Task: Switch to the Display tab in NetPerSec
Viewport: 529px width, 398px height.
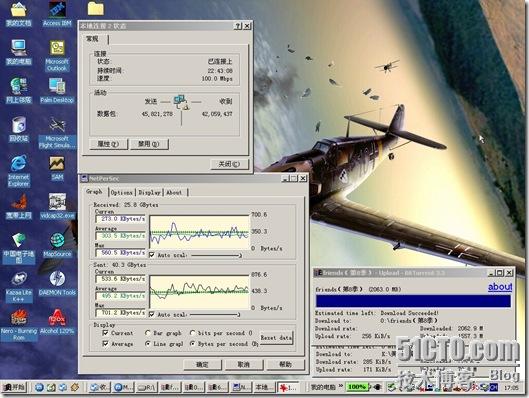Action: 149,192
